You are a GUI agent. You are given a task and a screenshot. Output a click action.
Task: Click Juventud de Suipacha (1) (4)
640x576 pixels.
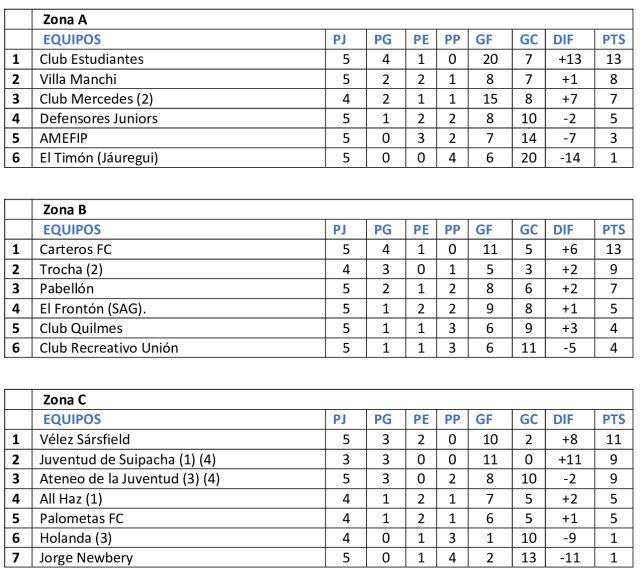126,459
